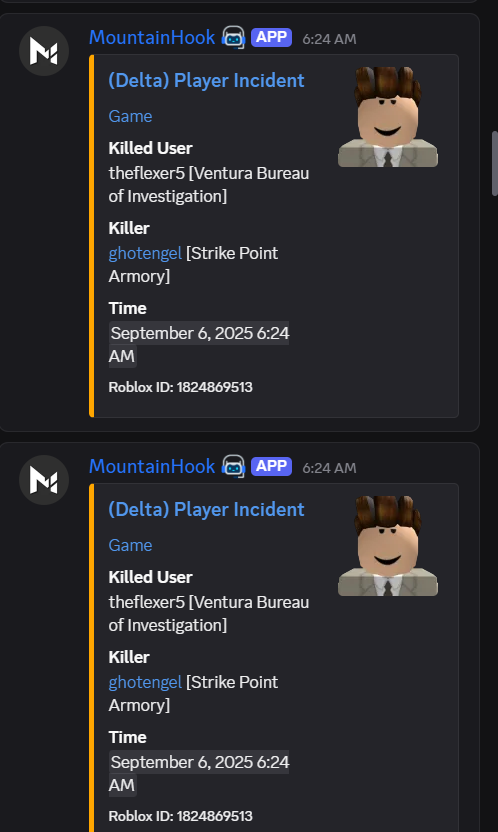Click the bot headset icon in first message

click(x=233, y=38)
